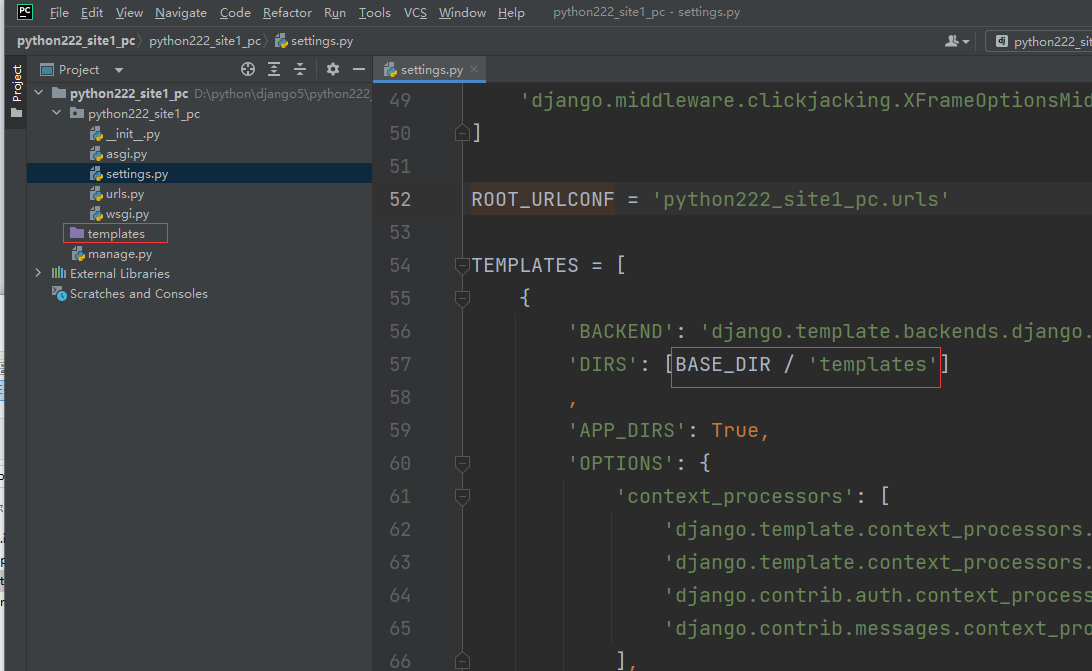Close the settings.py tab
Image resolution: width=1092 pixels, height=671 pixels.
[474, 69]
